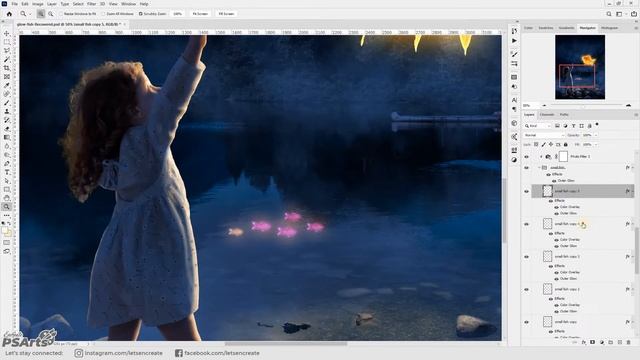The width and height of the screenshot is (640, 360).
Task: Click the Navigator preview thumbnail
Action: 580,67
